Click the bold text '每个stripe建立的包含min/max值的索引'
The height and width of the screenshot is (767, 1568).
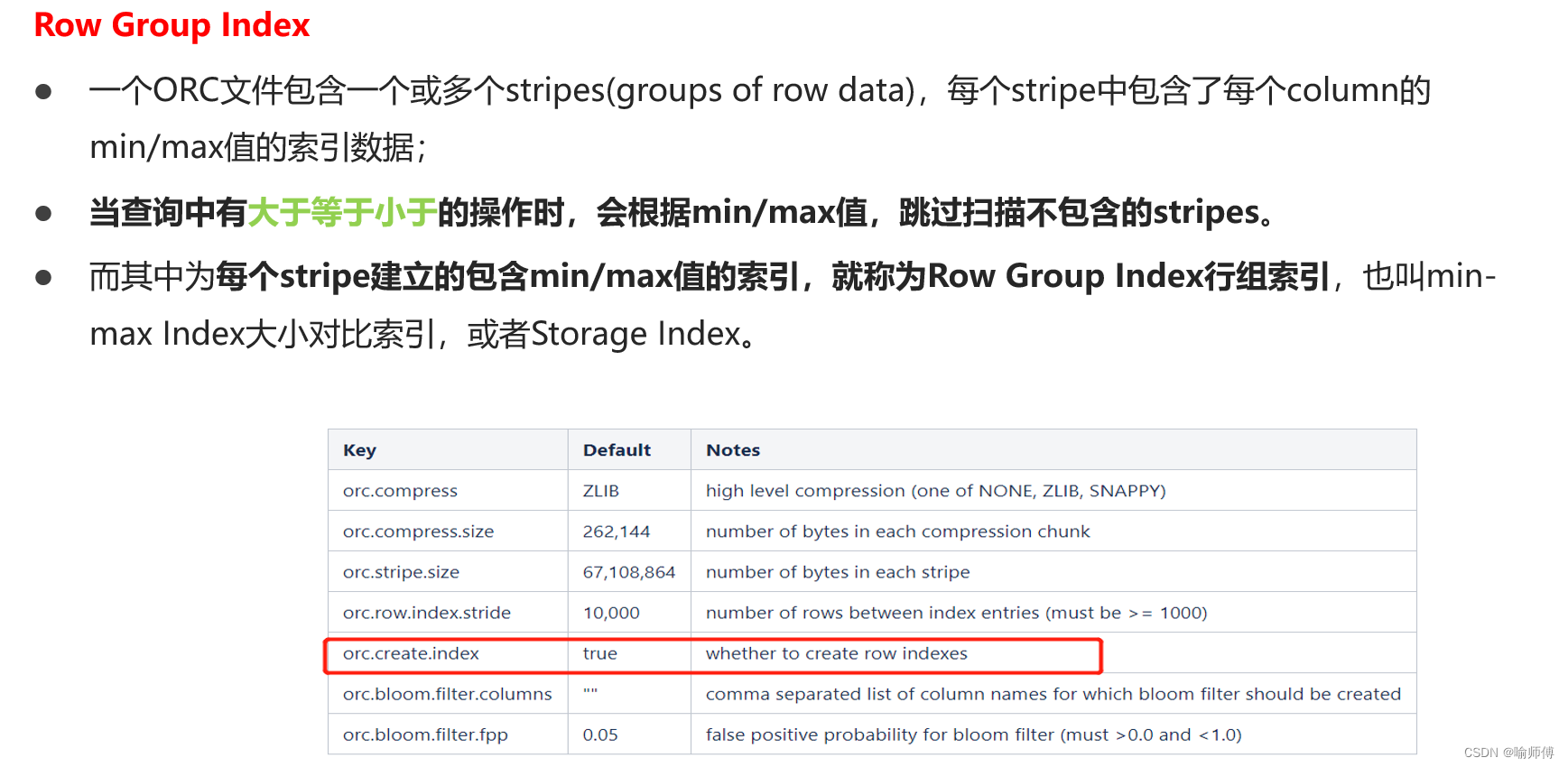pyautogui.click(x=507, y=276)
